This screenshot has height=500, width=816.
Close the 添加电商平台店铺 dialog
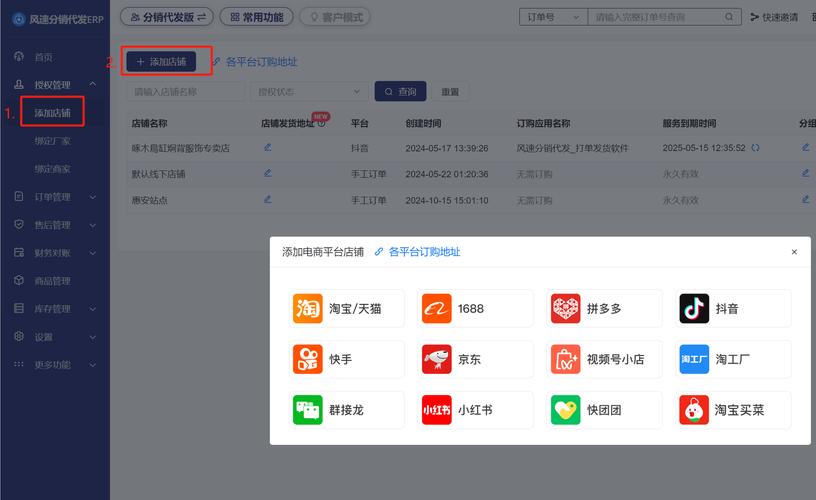tap(794, 252)
